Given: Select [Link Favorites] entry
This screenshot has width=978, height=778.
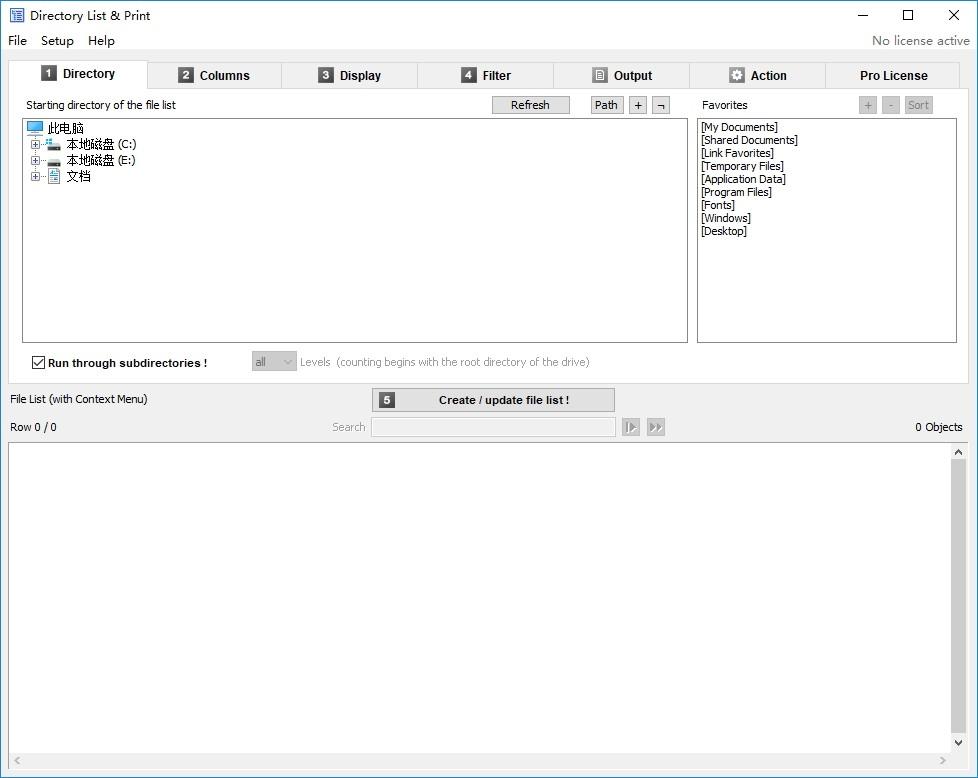Looking at the screenshot, I should (x=737, y=153).
